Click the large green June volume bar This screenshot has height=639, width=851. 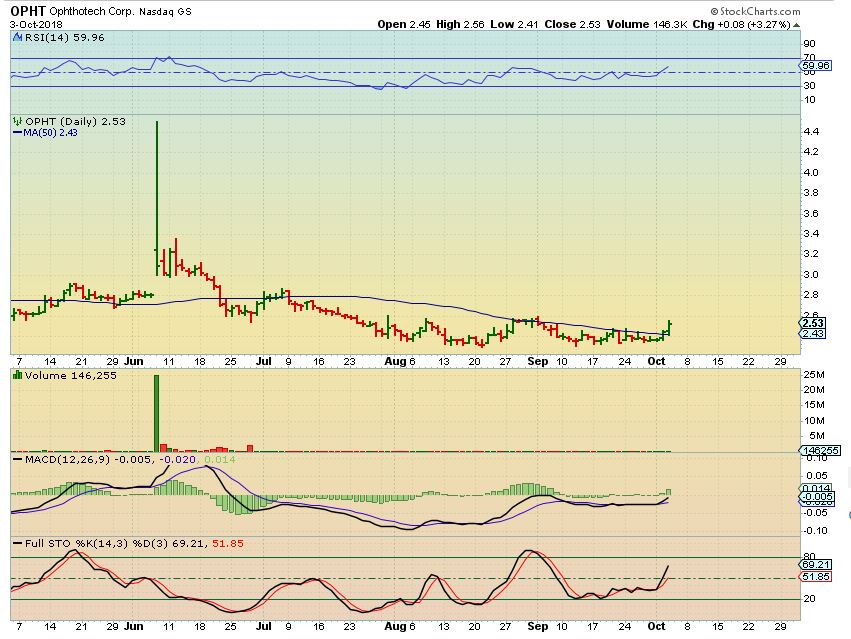pos(157,412)
